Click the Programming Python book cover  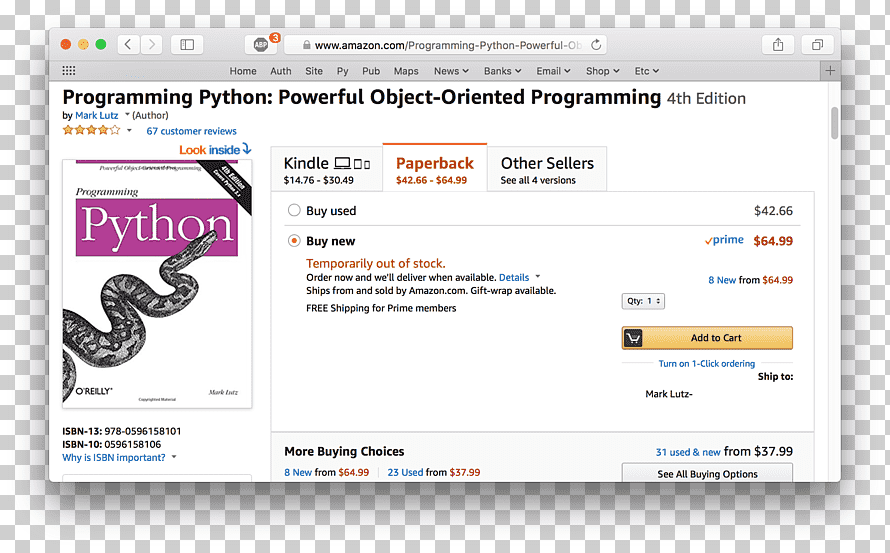(x=157, y=283)
